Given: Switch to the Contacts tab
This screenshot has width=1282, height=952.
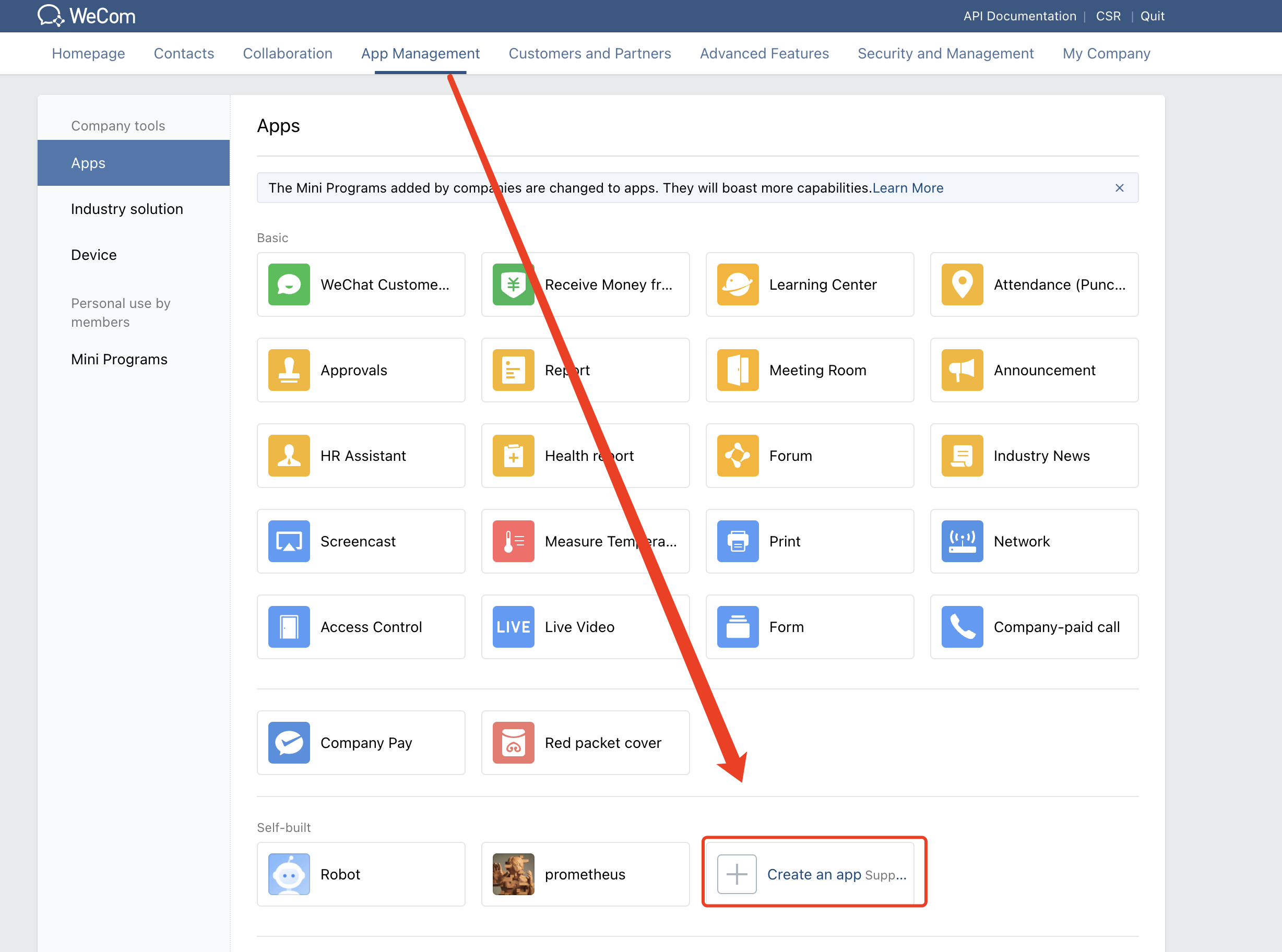Looking at the screenshot, I should coord(184,52).
